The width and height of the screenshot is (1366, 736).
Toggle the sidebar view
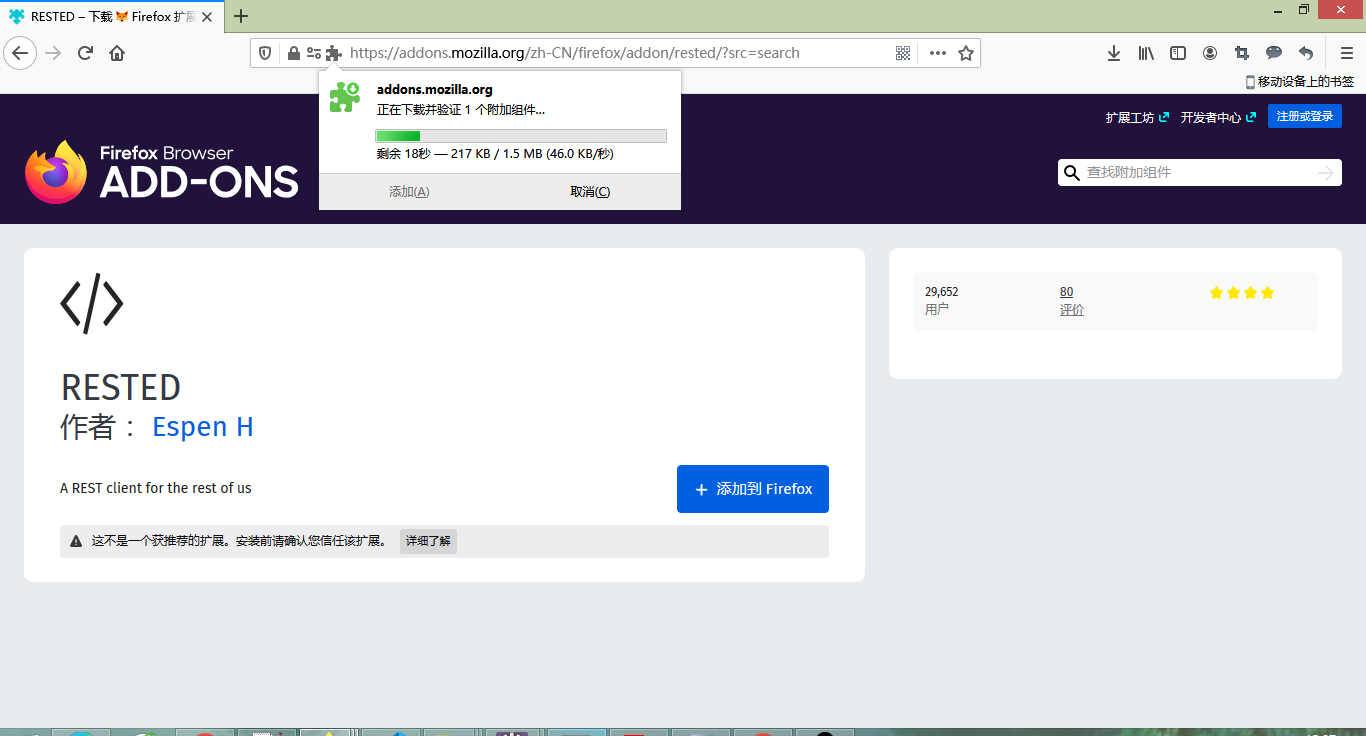[1178, 53]
